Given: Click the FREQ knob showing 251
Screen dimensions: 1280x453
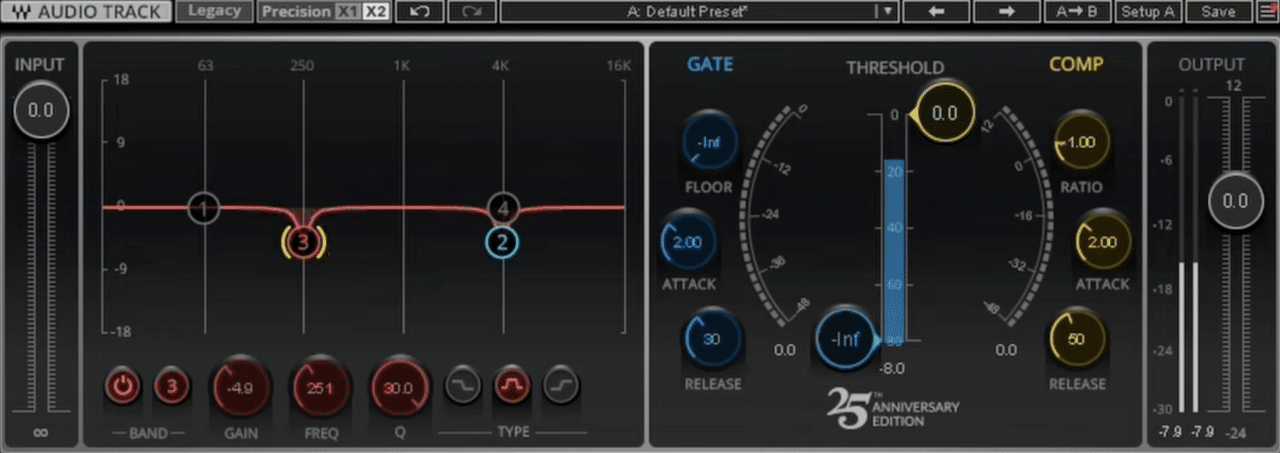Looking at the screenshot, I should pos(319,388).
